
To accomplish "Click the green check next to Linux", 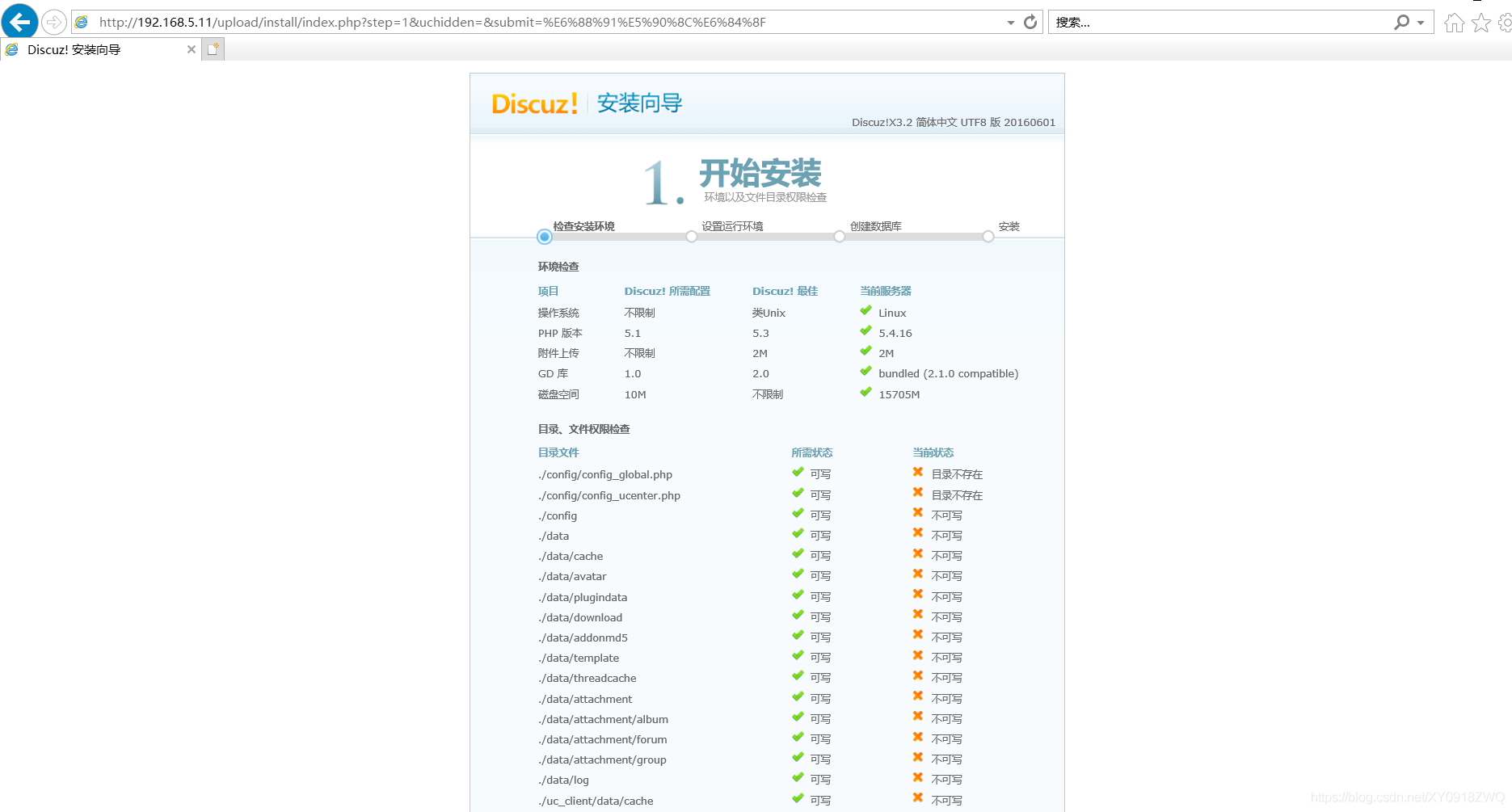I will click(866, 311).
